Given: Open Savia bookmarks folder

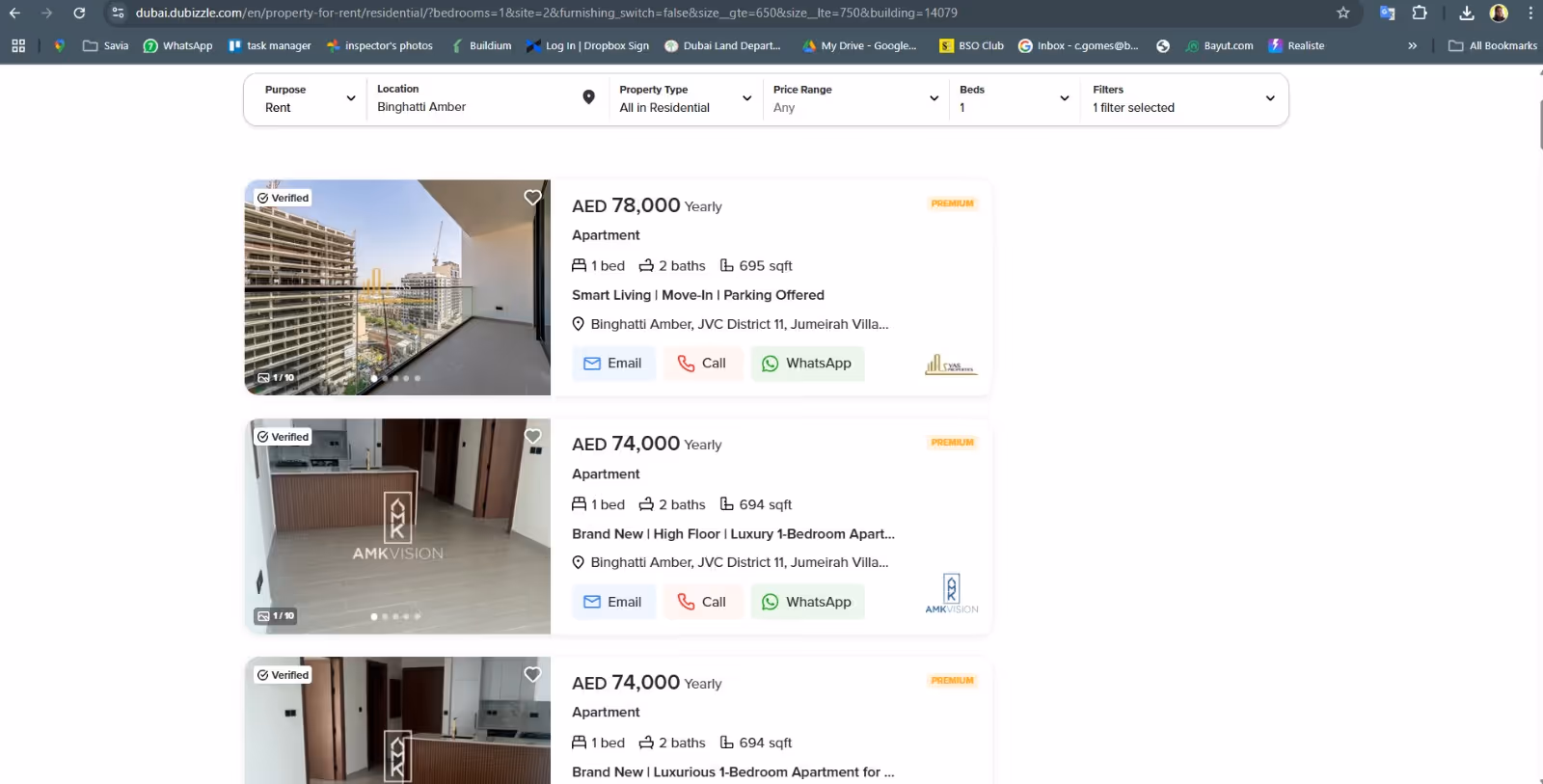Looking at the screenshot, I should point(105,45).
